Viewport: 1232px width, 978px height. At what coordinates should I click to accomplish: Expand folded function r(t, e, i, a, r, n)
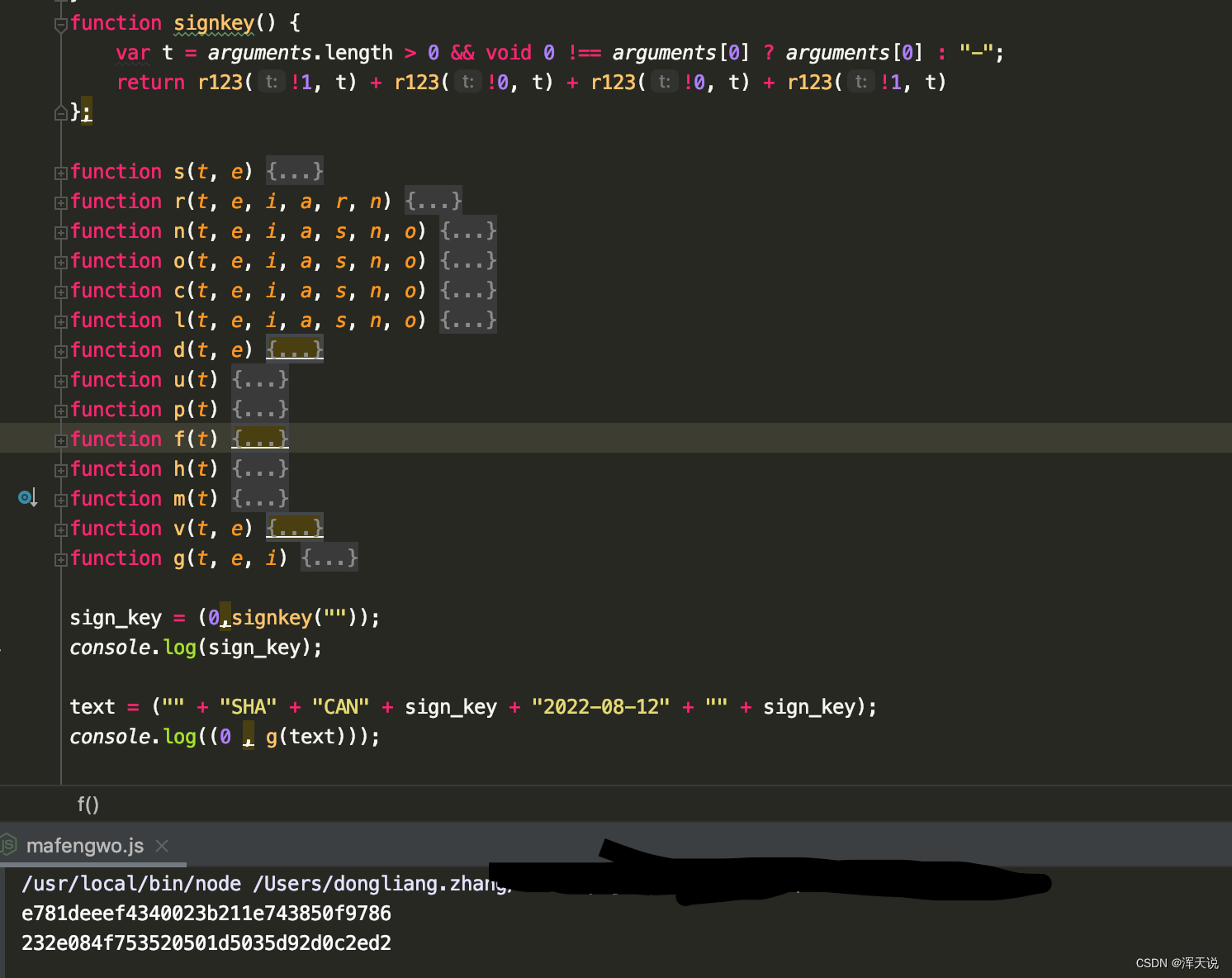[x=60, y=202]
